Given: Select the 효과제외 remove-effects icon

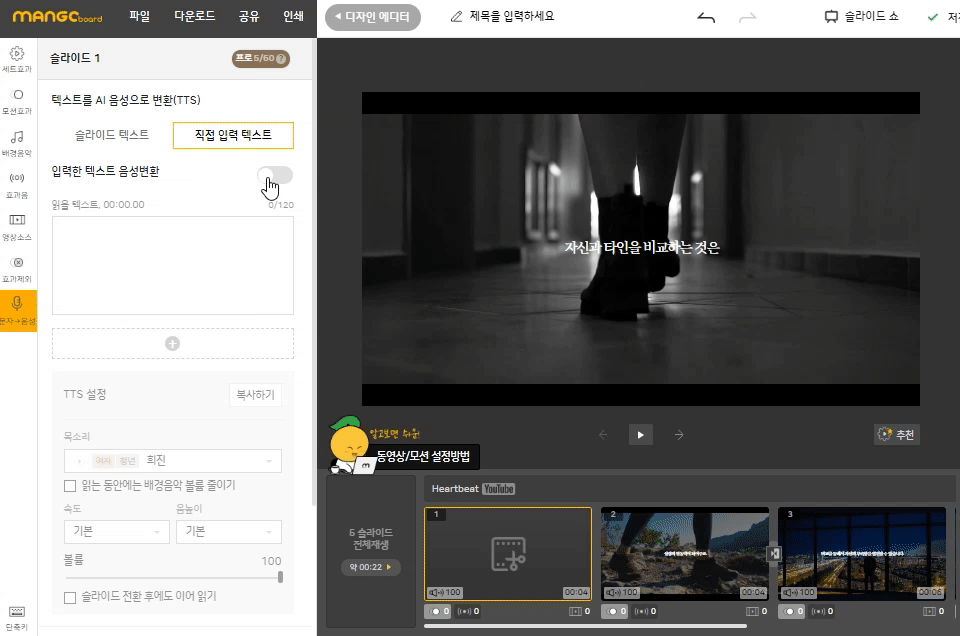Looking at the screenshot, I should [17, 269].
